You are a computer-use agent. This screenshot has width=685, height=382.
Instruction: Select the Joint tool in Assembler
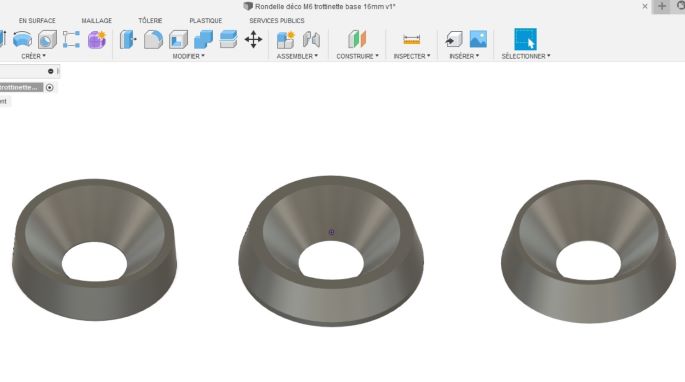click(x=311, y=39)
